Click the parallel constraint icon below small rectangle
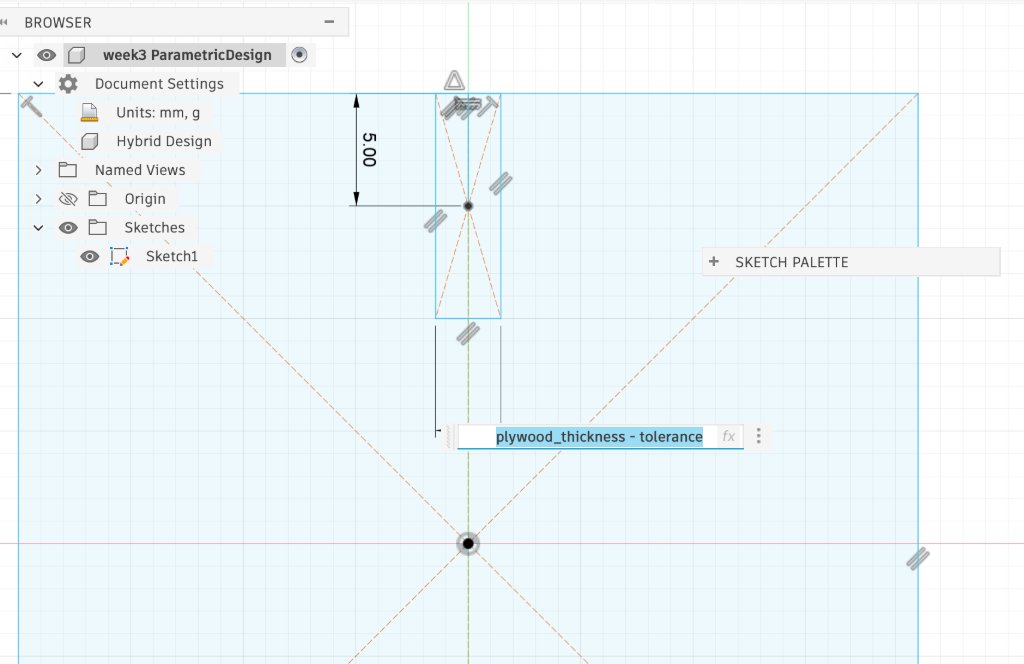1024x664 pixels. pos(468,334)
